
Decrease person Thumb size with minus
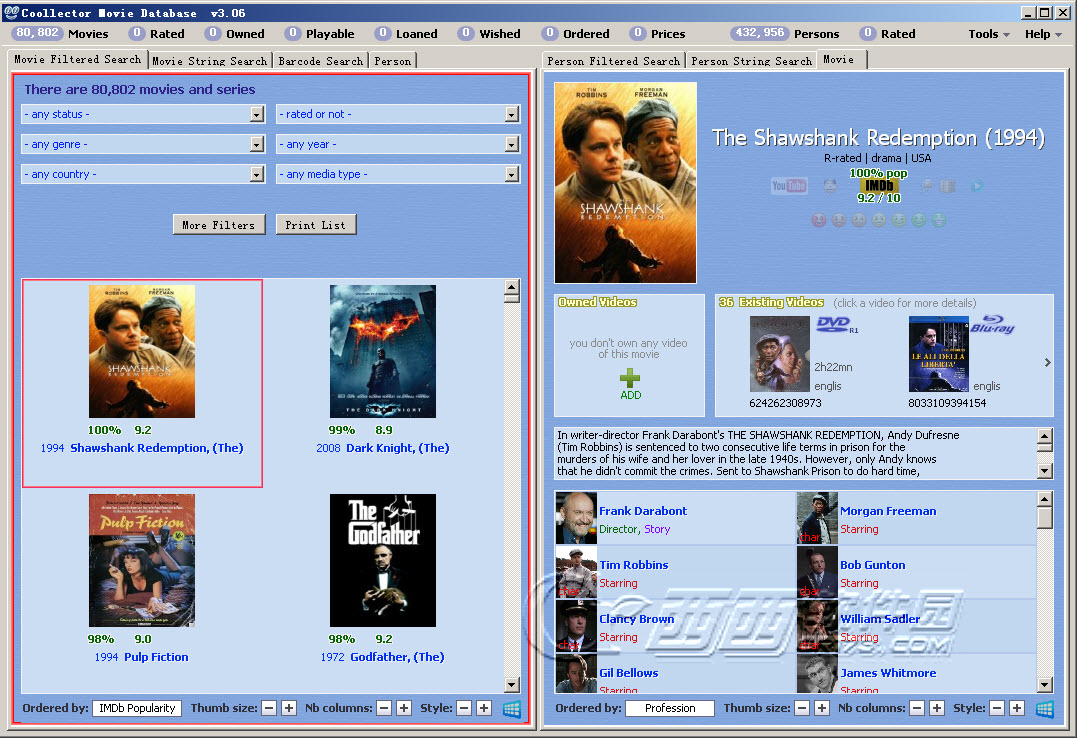(x=802, y=708)
